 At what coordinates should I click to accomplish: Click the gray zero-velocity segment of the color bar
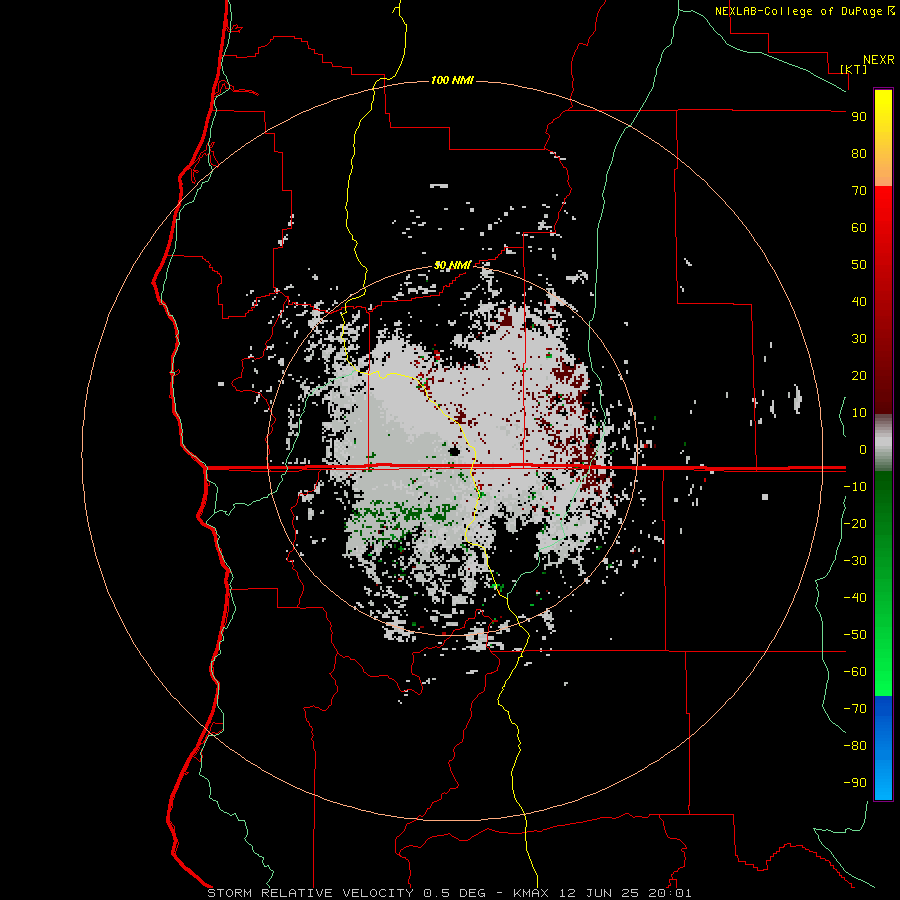click(x=883, y=443)
